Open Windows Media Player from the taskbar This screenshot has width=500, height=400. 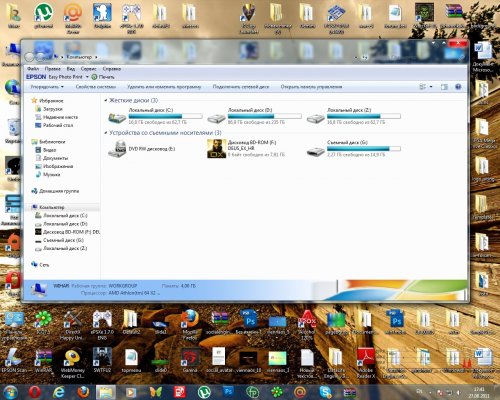(x=131, y=392)
